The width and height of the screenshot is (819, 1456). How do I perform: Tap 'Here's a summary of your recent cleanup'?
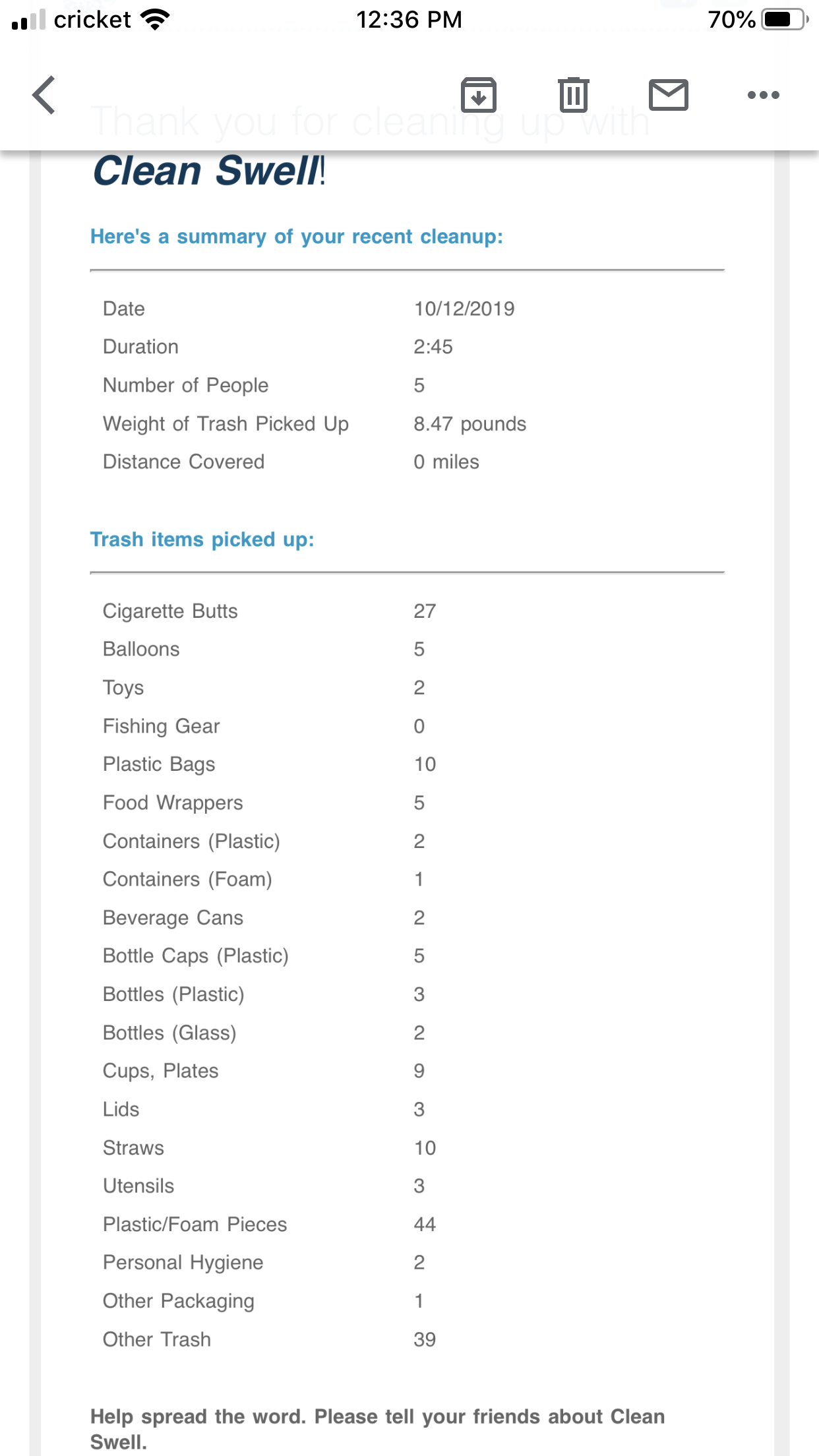(297, 237)
